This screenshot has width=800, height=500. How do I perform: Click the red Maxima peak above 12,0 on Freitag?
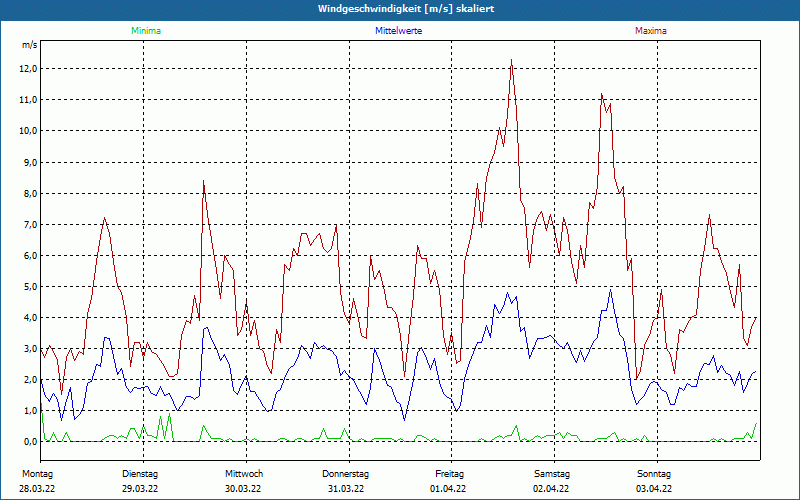click(x=511, y=60)
